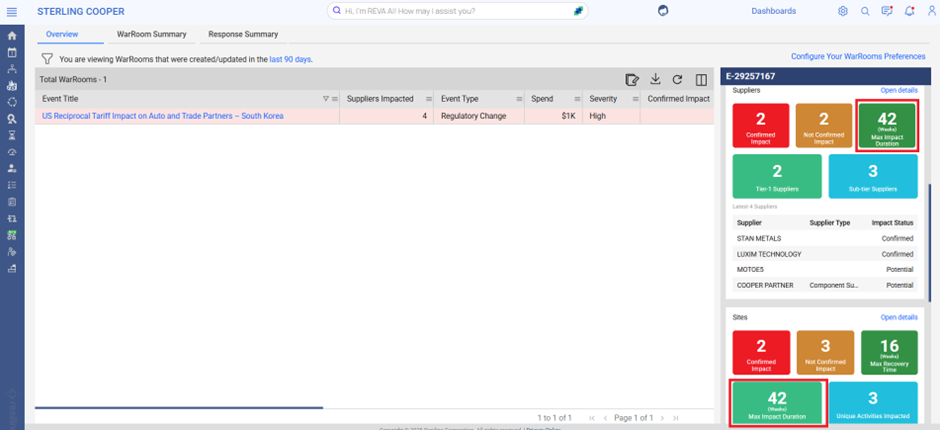Click the last 90 days link
Viewport: 940px width, 430px height.
290,59
